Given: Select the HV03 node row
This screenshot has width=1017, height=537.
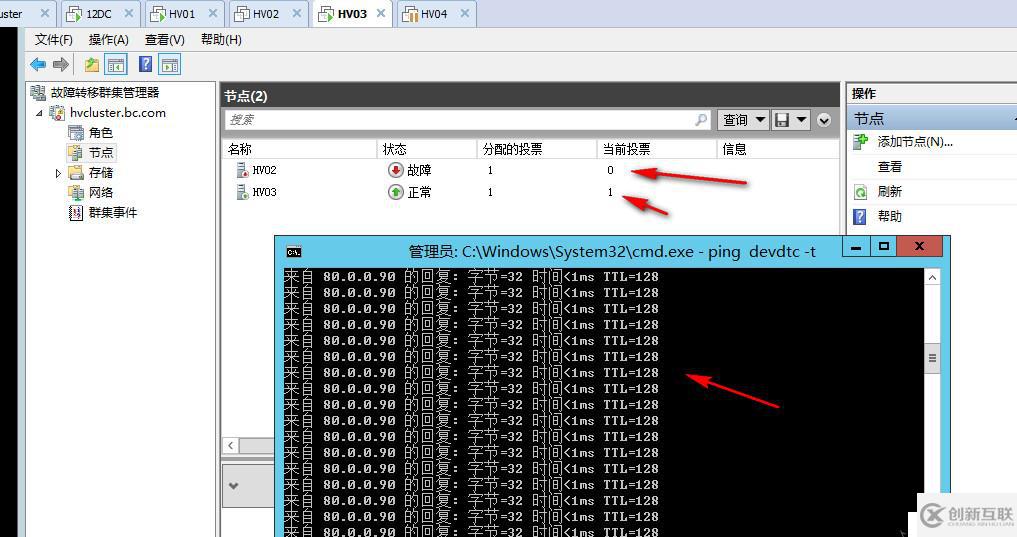Looking at the screenshot, I should click(532, 192).
